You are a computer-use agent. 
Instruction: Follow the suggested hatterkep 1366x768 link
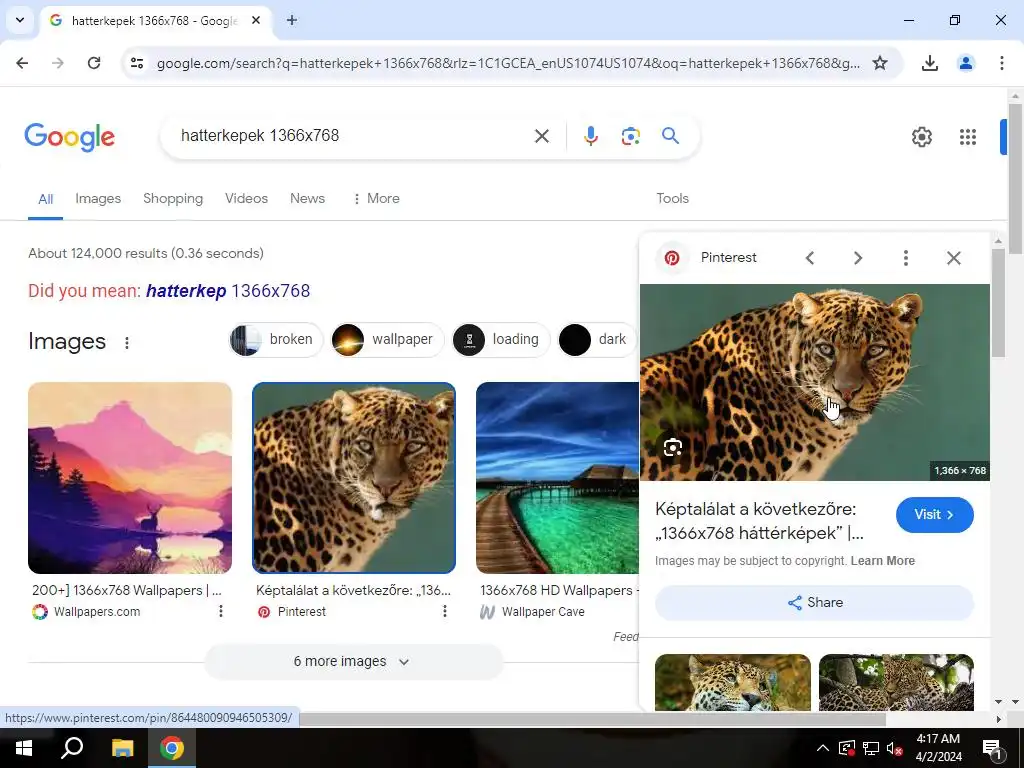228,291
